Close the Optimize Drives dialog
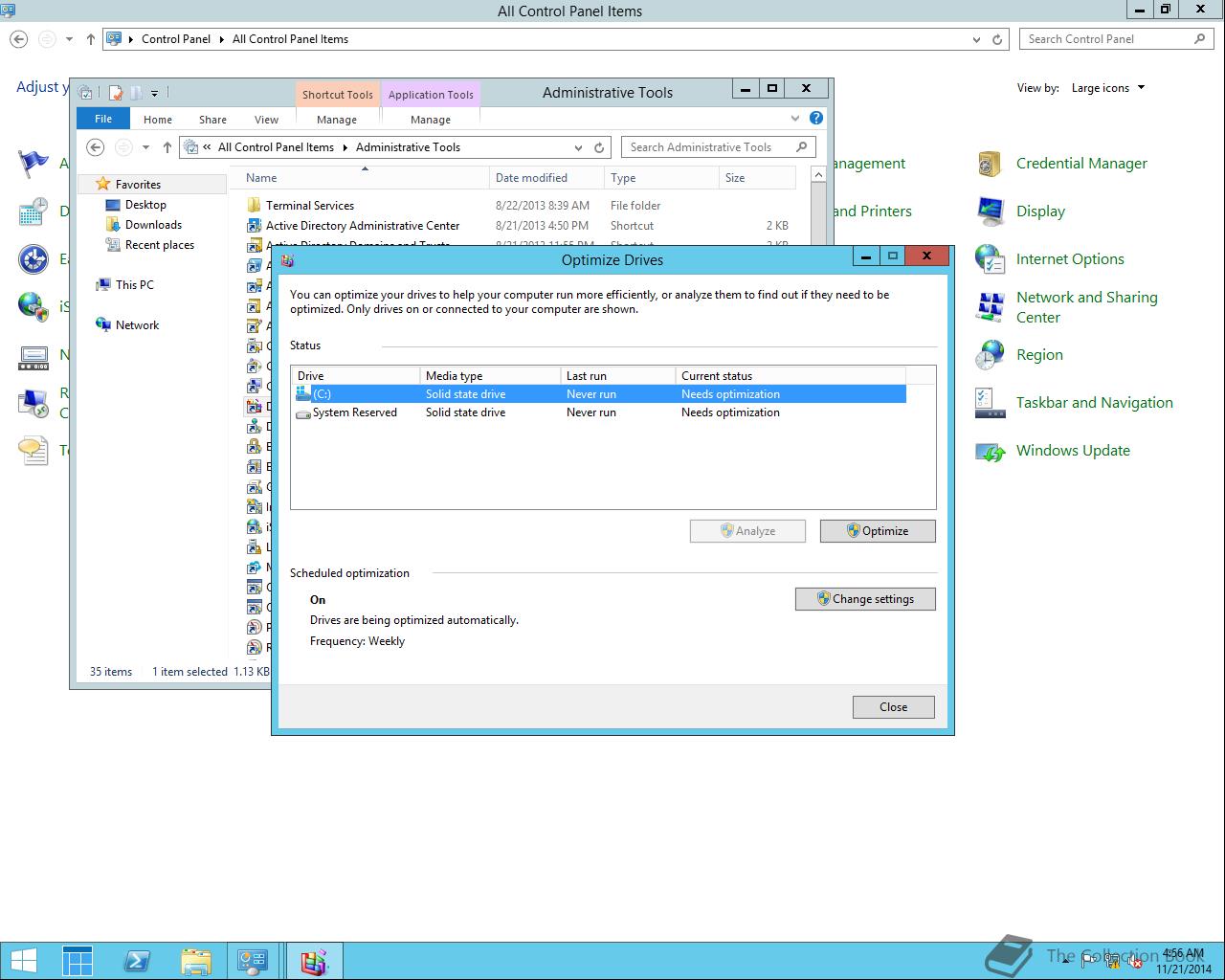The height and width of the screenshot is (980, 1225). (894, 707)
